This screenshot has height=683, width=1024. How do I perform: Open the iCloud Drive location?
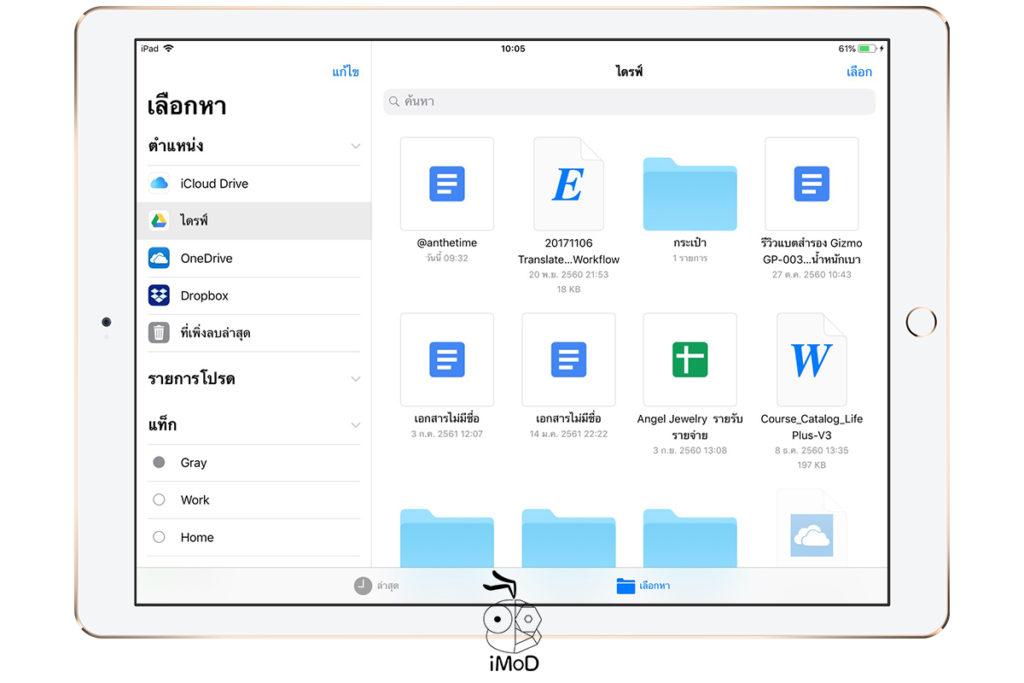pyautogui.click(x=214, y=183)
